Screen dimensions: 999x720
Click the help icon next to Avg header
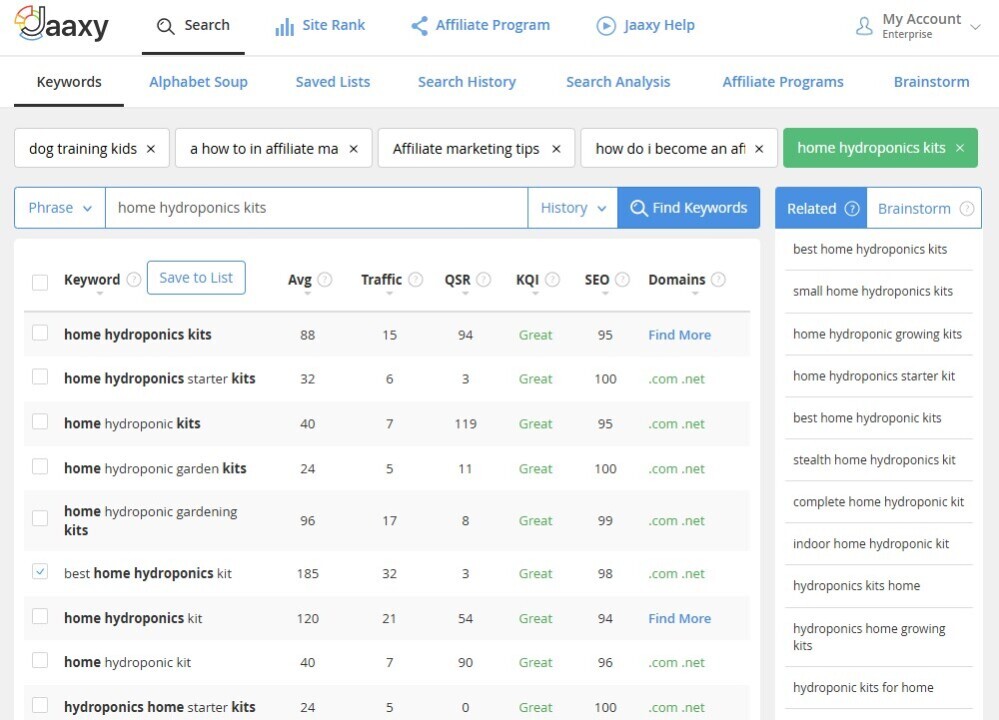click(325, 279)
